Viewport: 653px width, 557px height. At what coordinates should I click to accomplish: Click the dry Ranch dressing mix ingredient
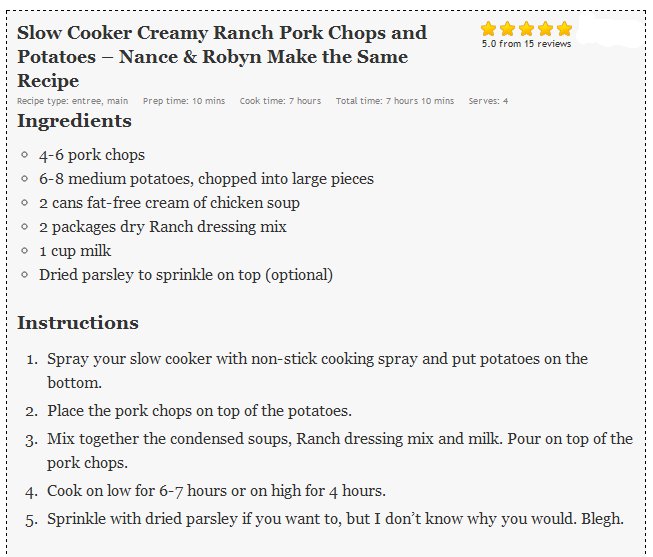pos(163,227)
